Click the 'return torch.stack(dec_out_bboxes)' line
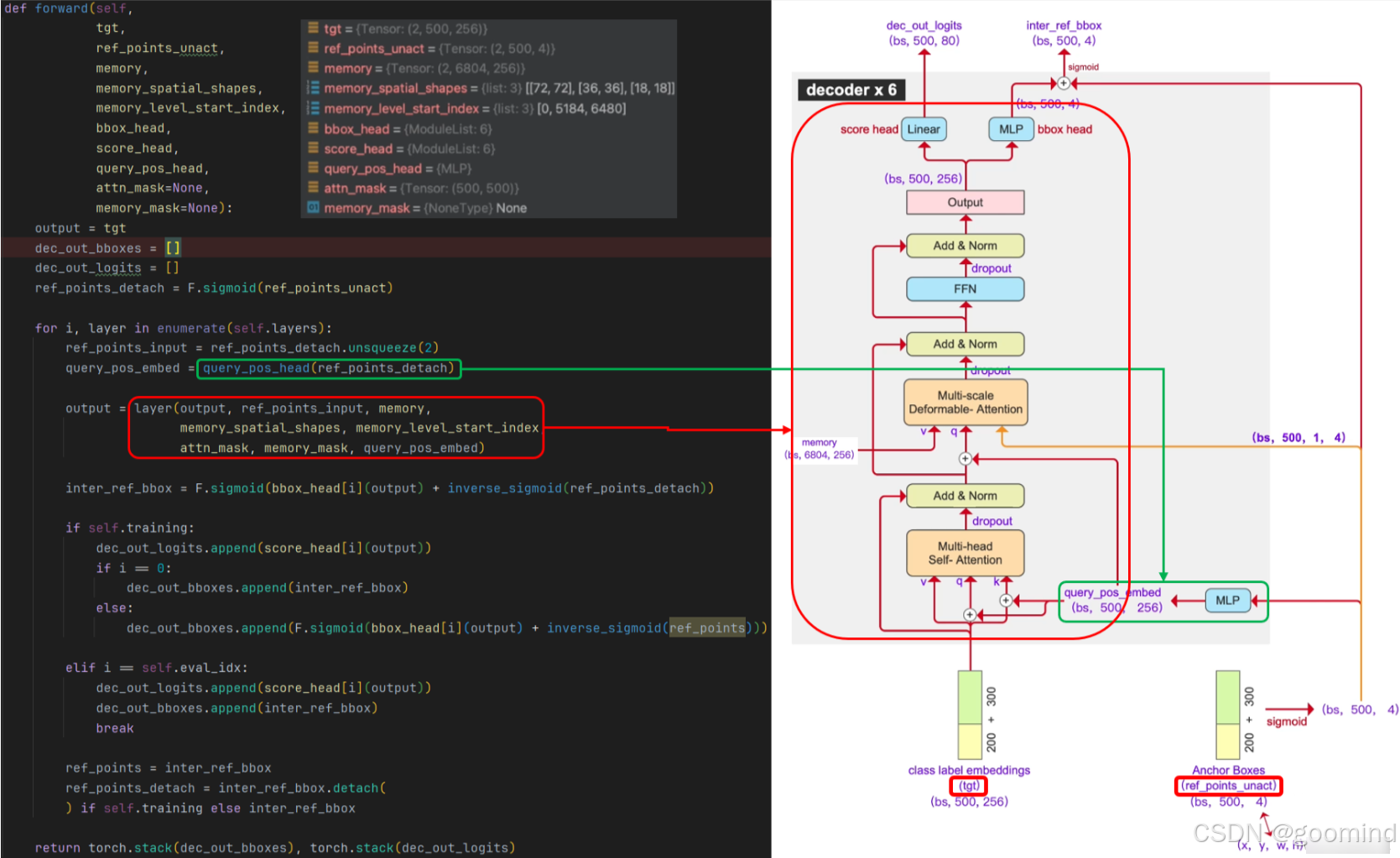This screenshot has width=1400, height=858. [275, 848]
